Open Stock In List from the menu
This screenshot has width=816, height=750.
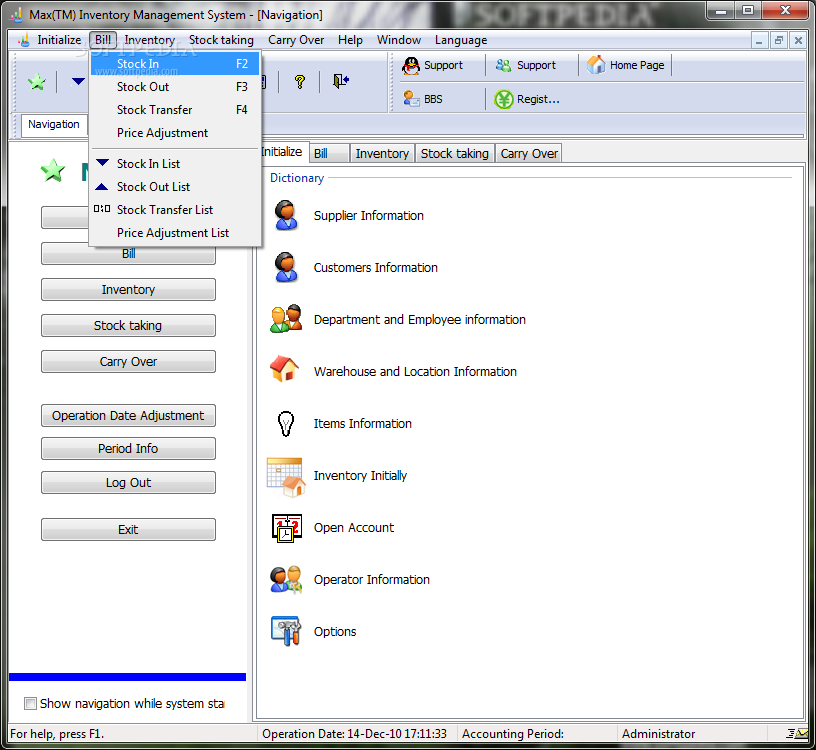(175, 163)
